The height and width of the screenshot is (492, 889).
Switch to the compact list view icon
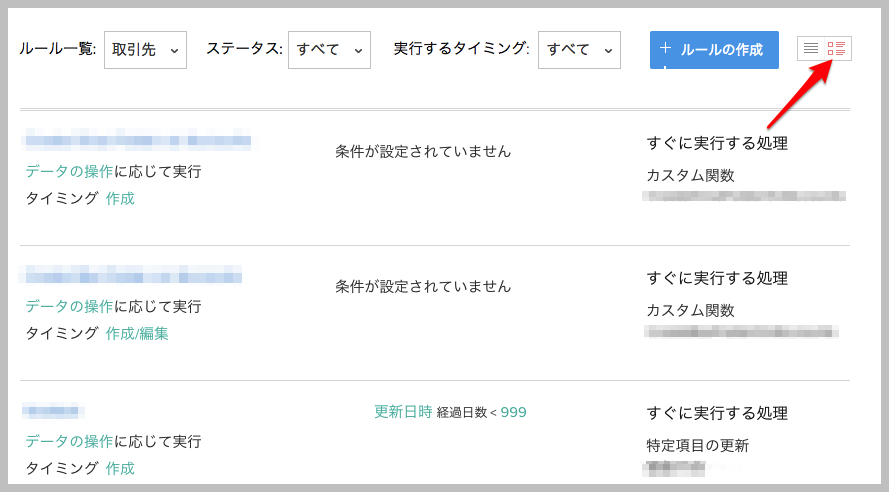pyautogui.click(x=811, y=48)
